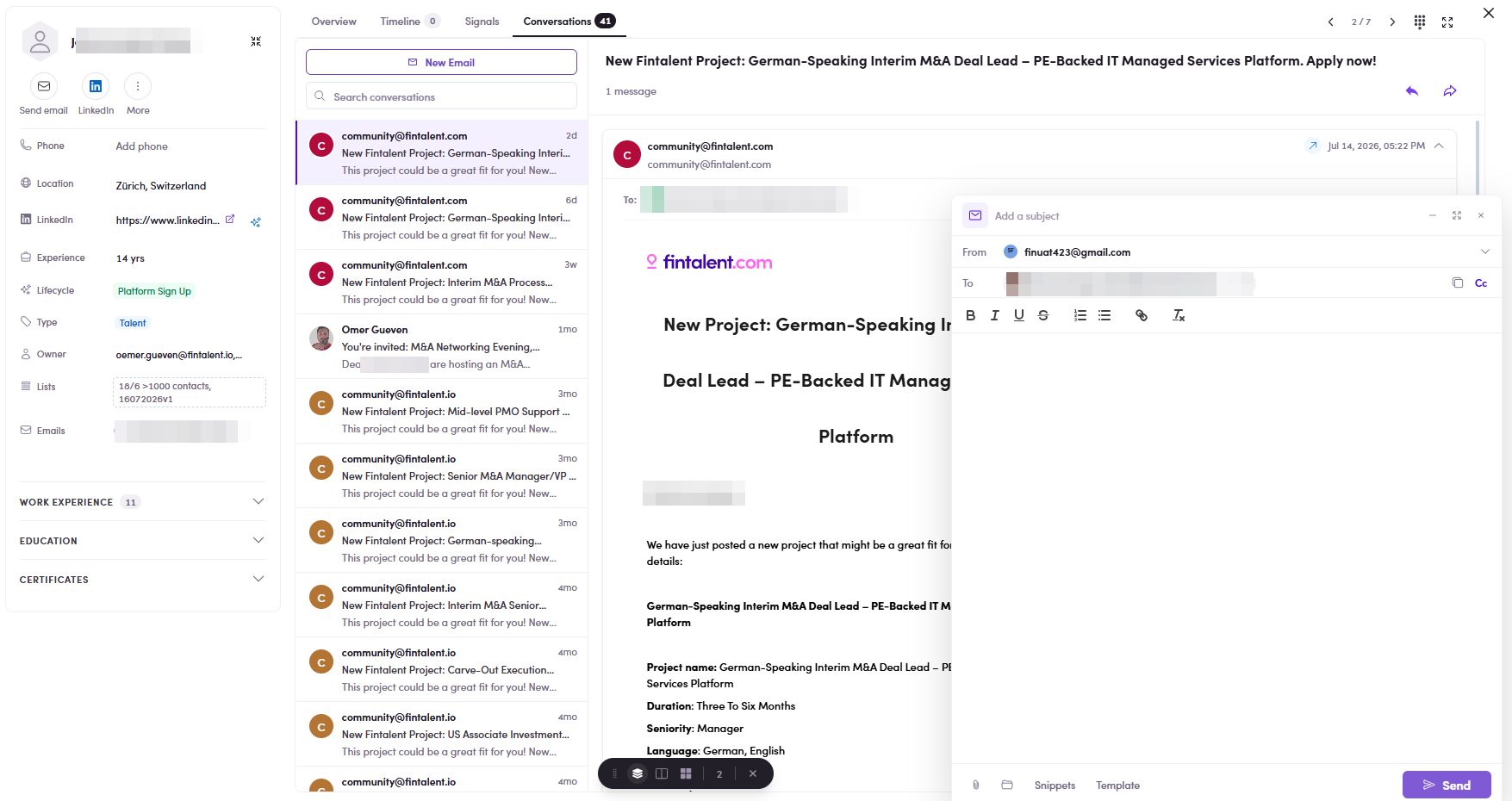Click the Search conversations field
This screenshot has height=801, width=1512.
pos(441,96)
